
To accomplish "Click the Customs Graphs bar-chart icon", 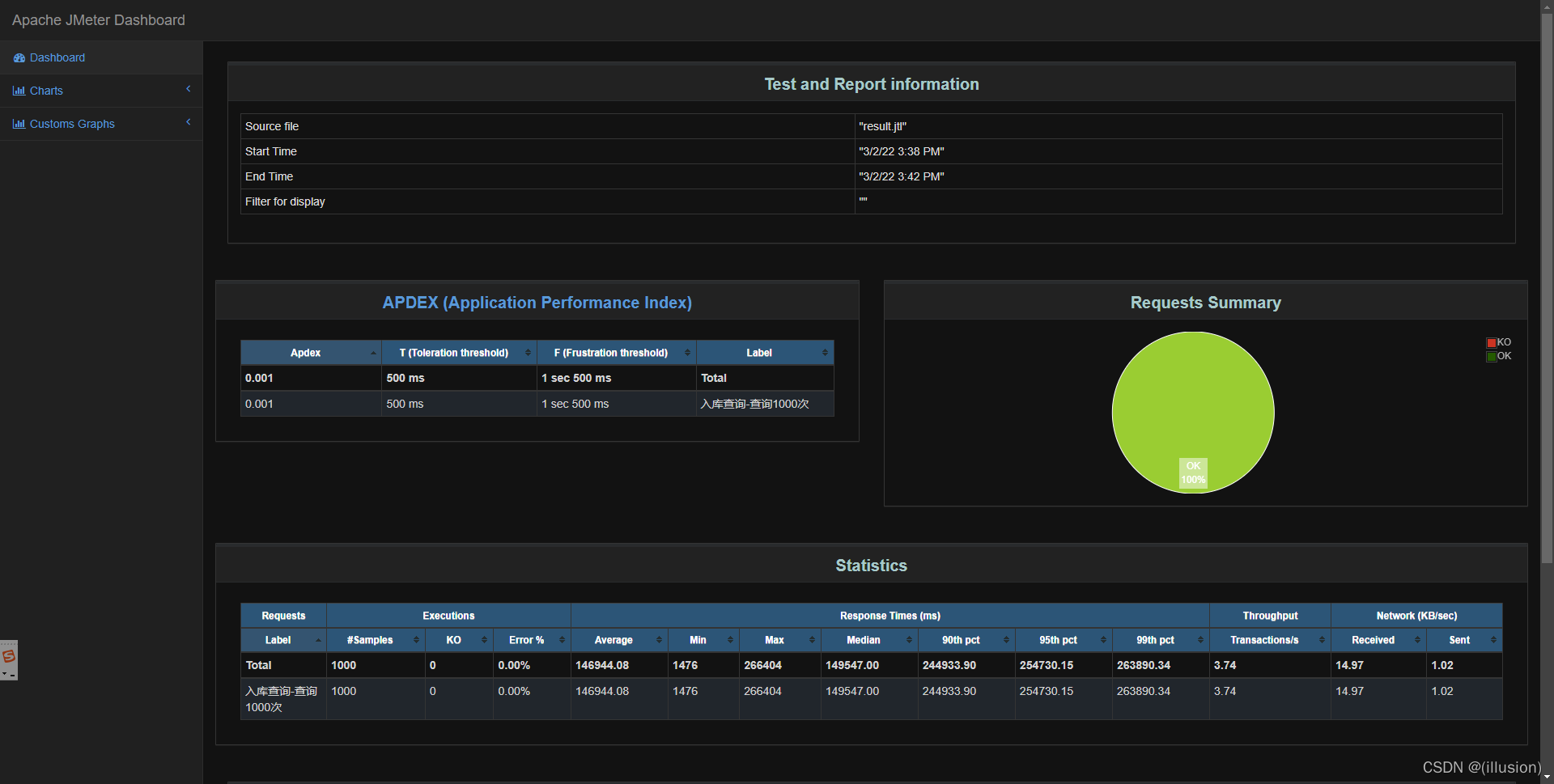I will click(19, 125).
